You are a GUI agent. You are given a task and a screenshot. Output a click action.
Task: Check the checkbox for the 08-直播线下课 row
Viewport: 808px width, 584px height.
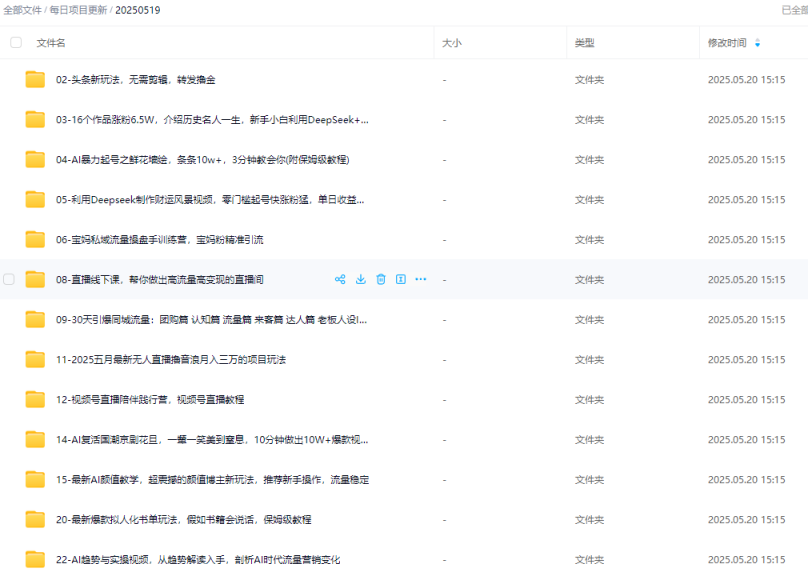tap(9, 279)
